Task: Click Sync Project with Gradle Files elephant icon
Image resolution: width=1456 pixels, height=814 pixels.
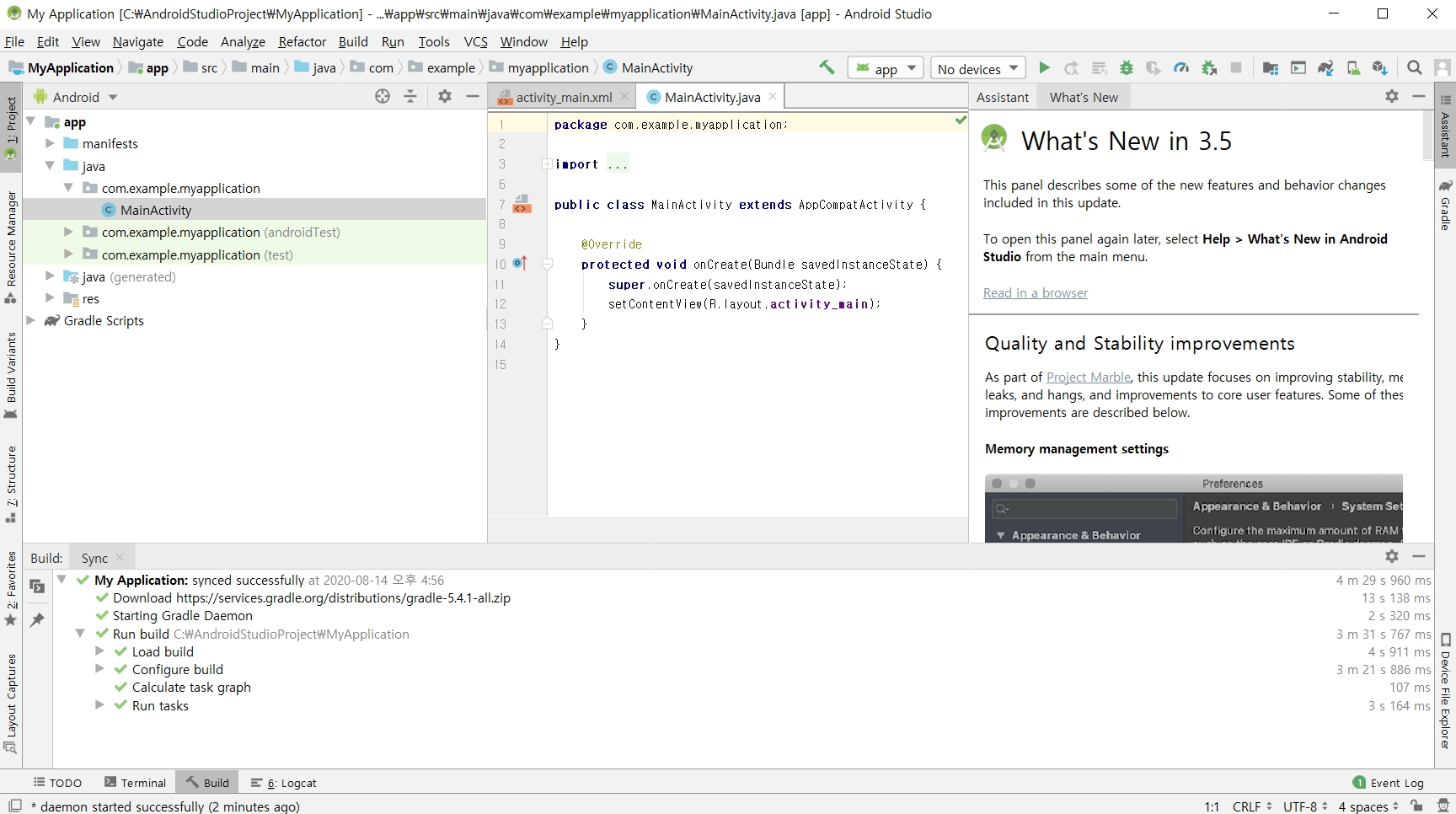Action: [1325, 68]
